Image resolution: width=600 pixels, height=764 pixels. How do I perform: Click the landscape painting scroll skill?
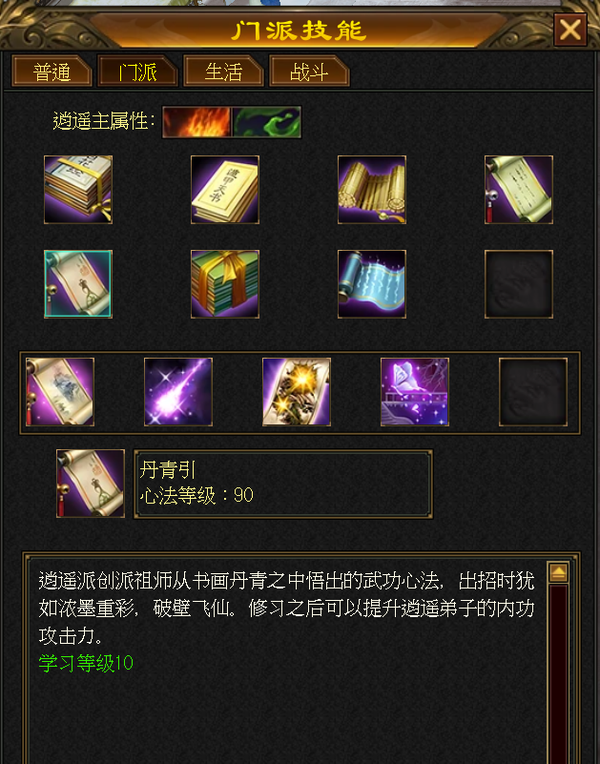[x=60, y=392]
